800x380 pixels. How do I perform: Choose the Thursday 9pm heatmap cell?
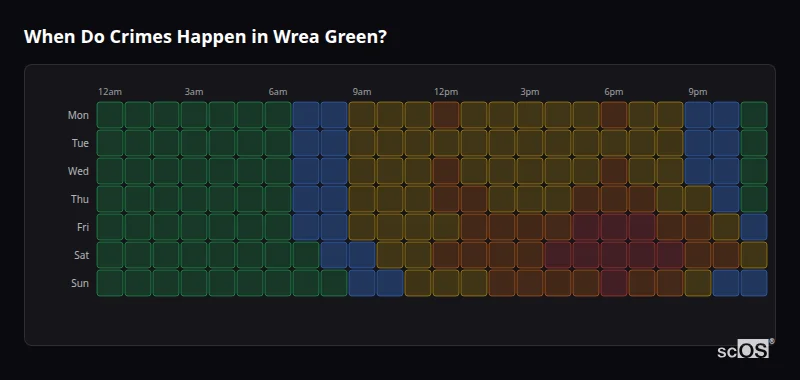coord(698,199)
